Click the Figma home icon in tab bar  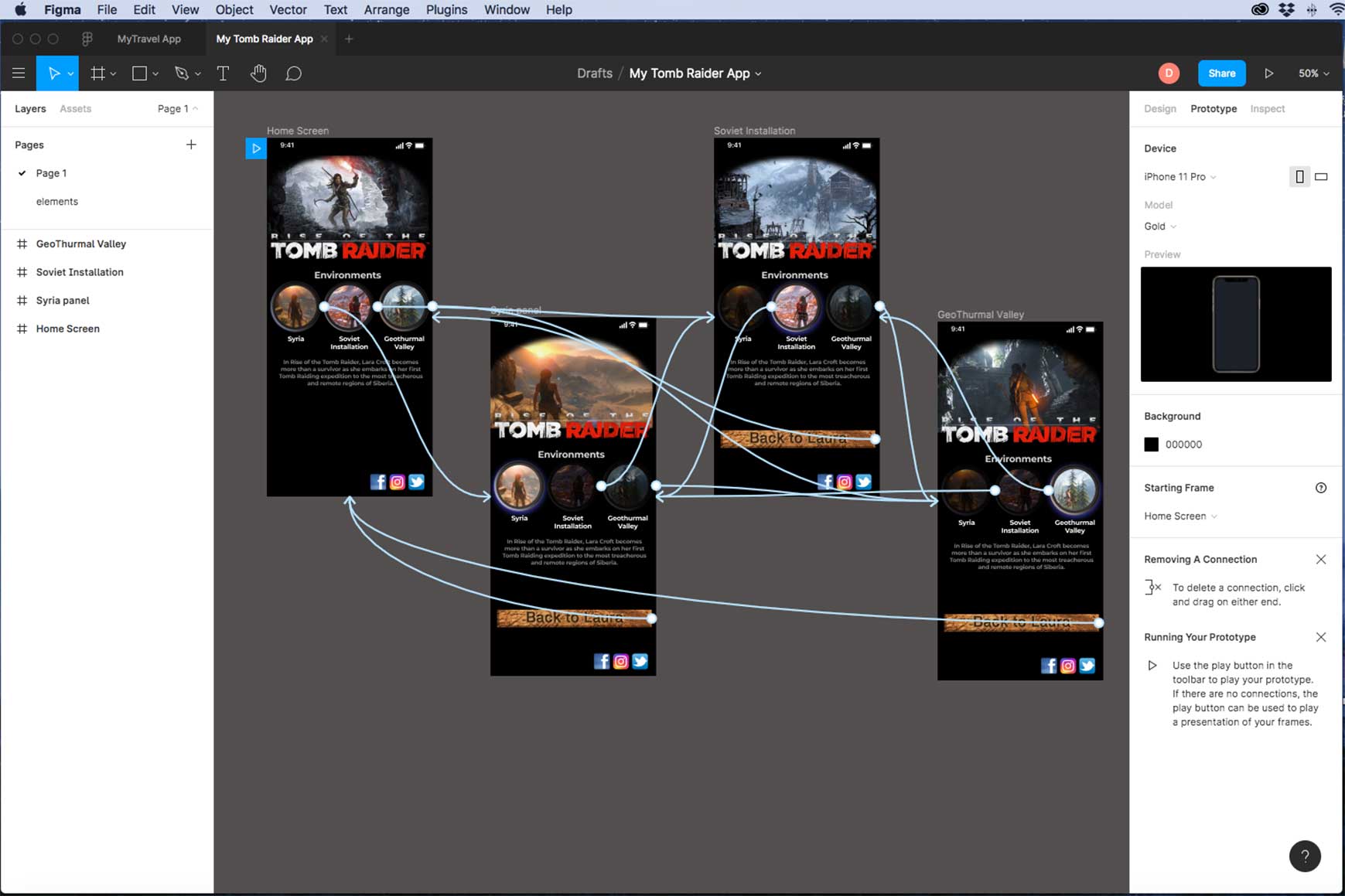coord(87,39)
